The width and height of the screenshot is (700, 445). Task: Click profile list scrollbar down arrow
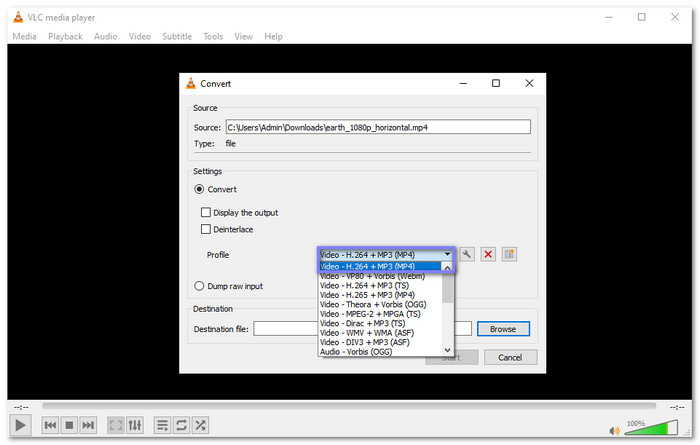tap(447, 351)
